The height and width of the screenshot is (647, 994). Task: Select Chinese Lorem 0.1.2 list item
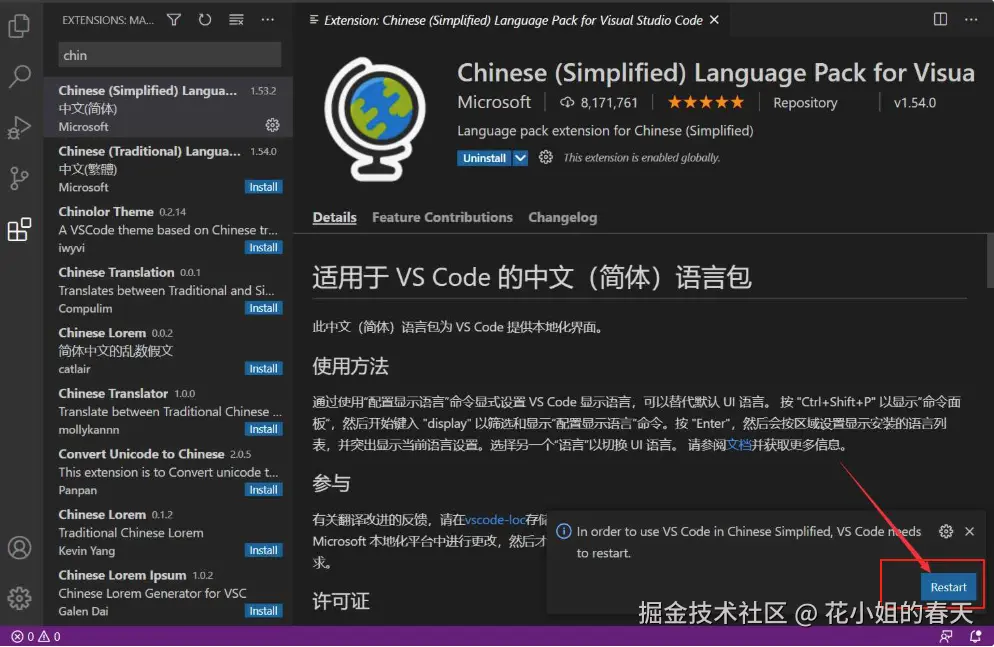(x=168, y=532)
